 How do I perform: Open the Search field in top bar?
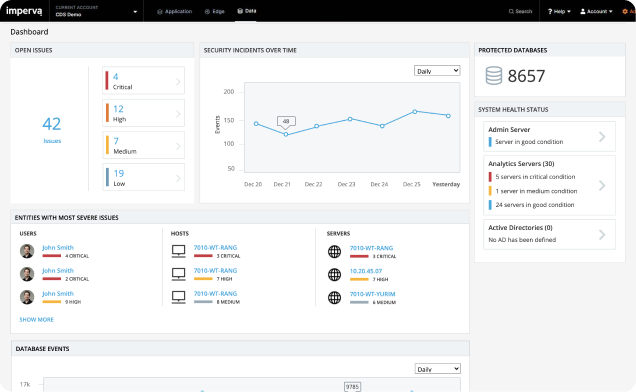(x=520, y=11)
